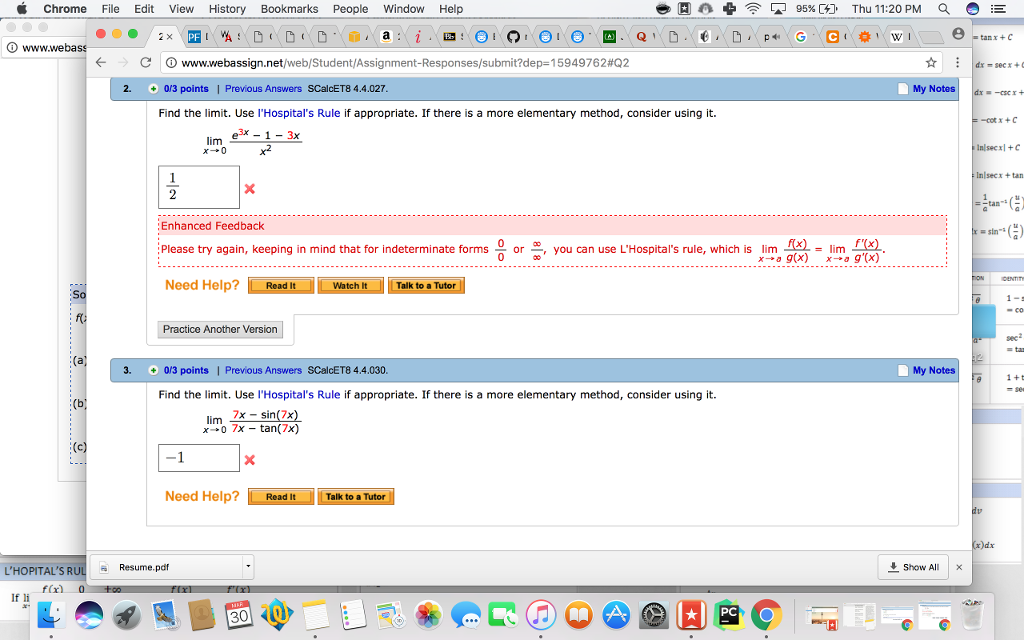Open the History menu

[227, 8]
